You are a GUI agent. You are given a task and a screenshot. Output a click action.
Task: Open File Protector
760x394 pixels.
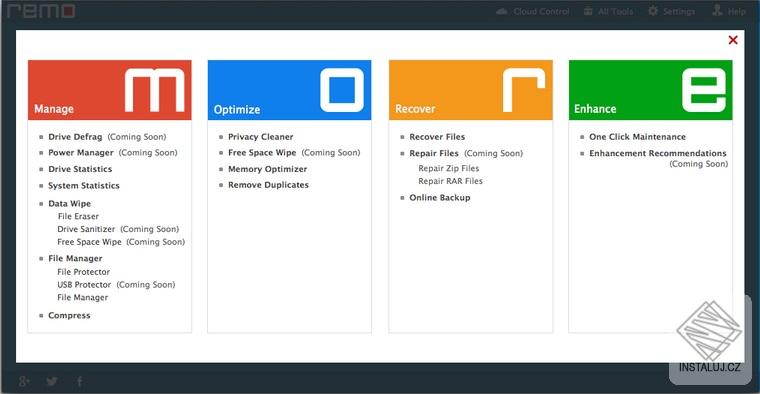tap(83, 272)
